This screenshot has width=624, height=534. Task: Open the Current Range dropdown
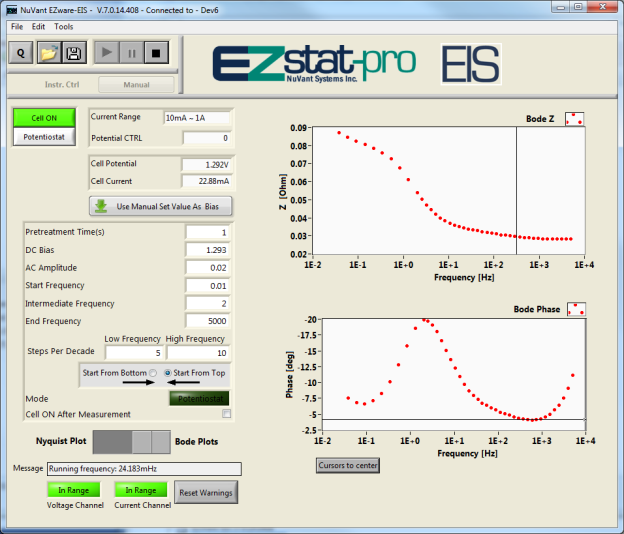tap(197, 118)
